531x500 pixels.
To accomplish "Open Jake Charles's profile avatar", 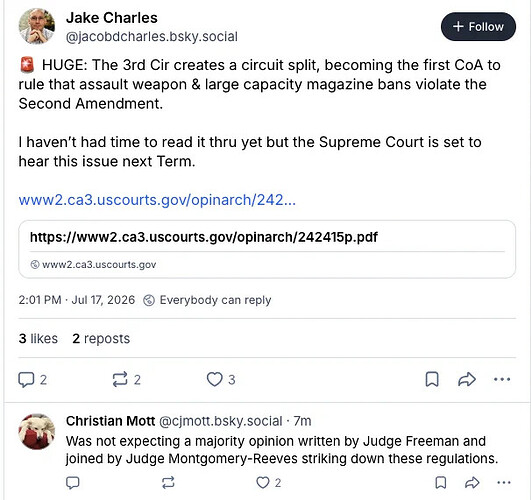I will [37, 26].
